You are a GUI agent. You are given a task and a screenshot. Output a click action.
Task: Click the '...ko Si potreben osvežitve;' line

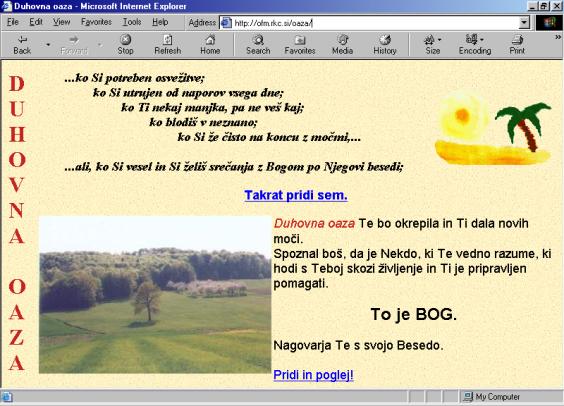click(x=135, y=78)
